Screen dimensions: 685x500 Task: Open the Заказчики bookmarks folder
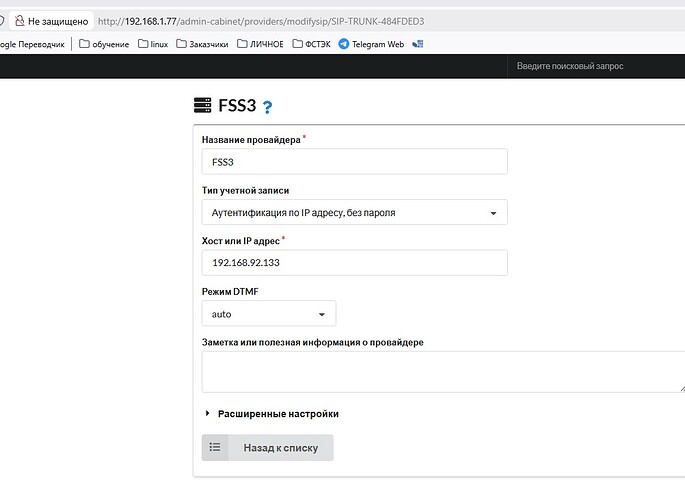pos(202,44)
